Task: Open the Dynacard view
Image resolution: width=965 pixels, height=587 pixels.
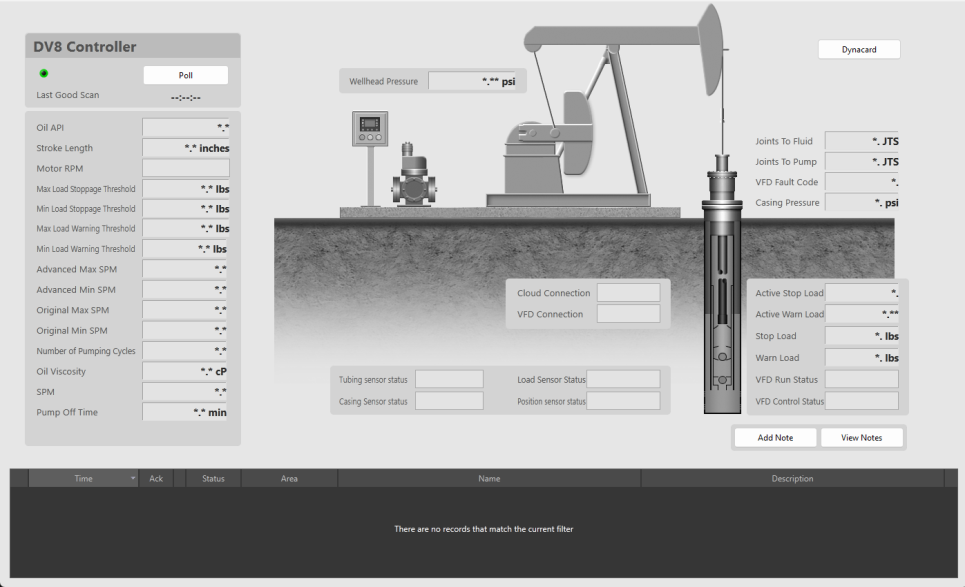Action: pyautogui.click(x=858, y=49)
